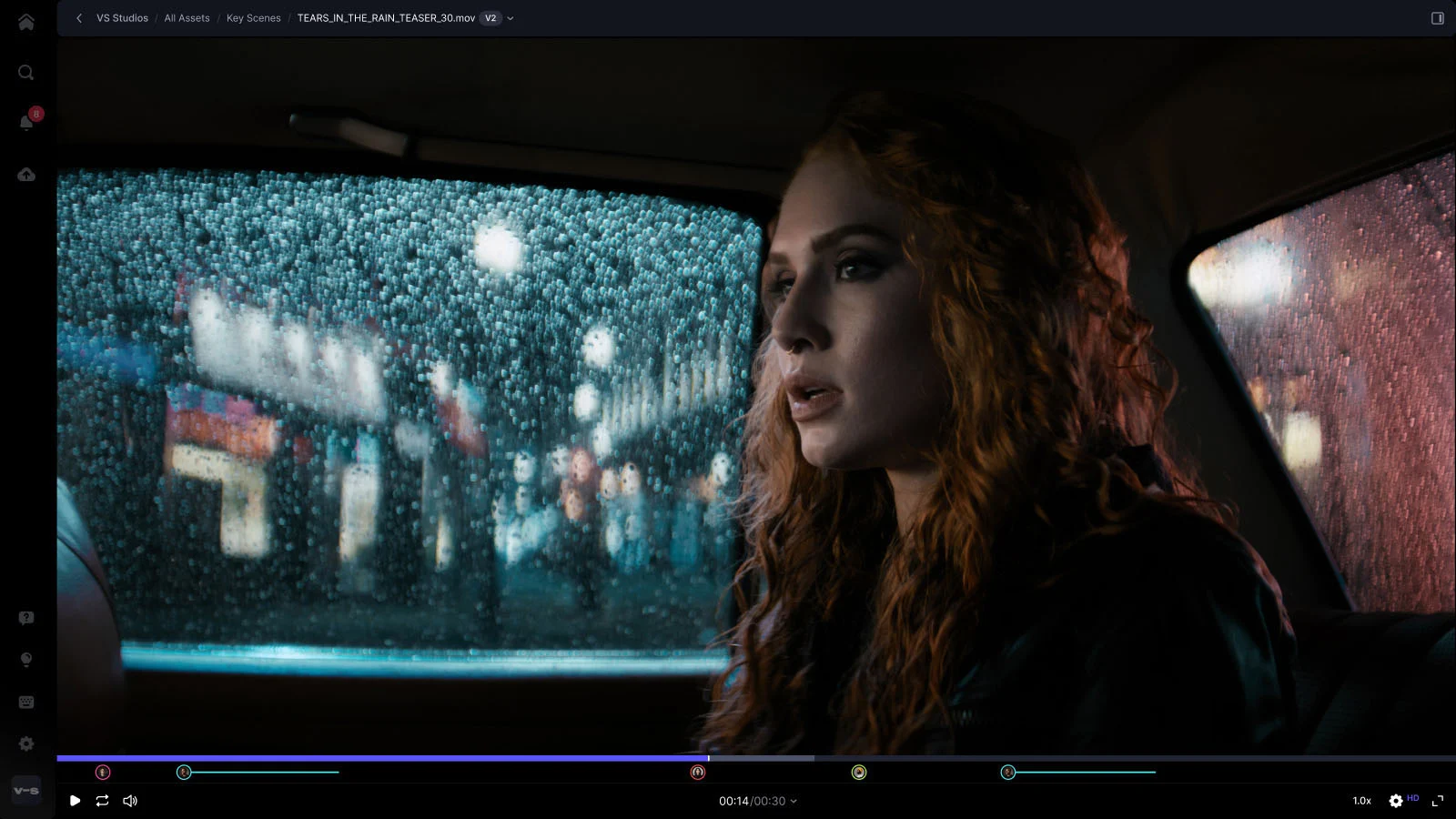Show keyboard shortcuts from the sidebar
This screenshot has height=819, width=1456.
tap(26, 702)
